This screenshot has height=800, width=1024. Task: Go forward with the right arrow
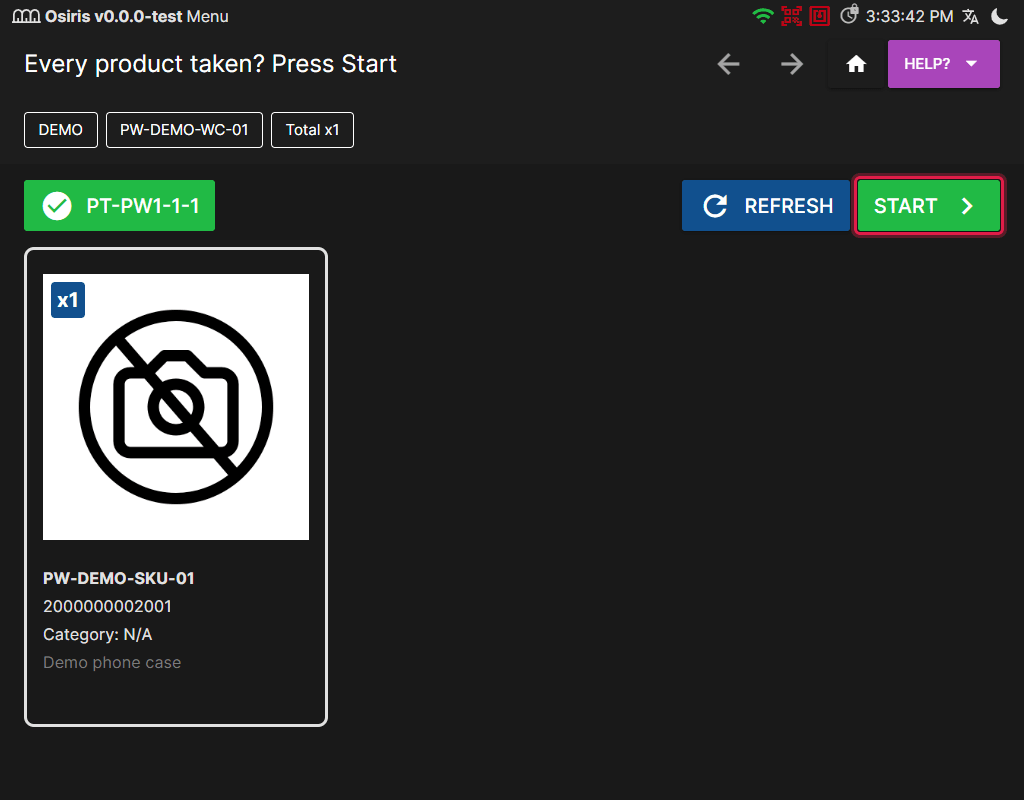coord(792,64)
